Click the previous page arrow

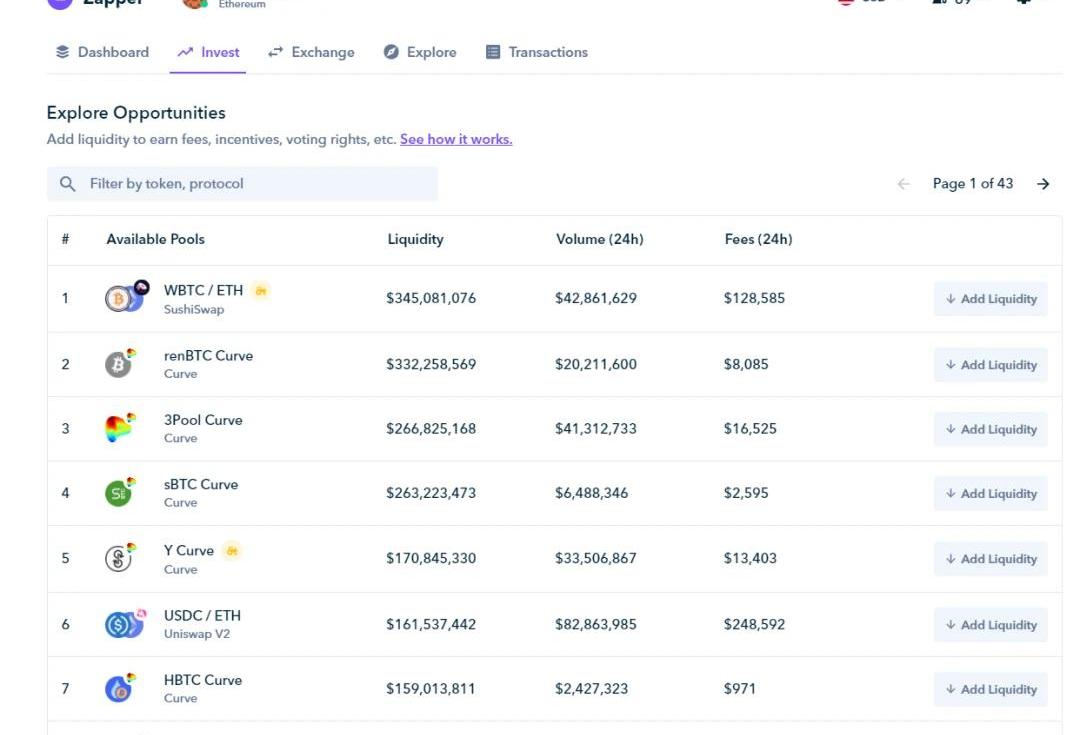(904, 184)
